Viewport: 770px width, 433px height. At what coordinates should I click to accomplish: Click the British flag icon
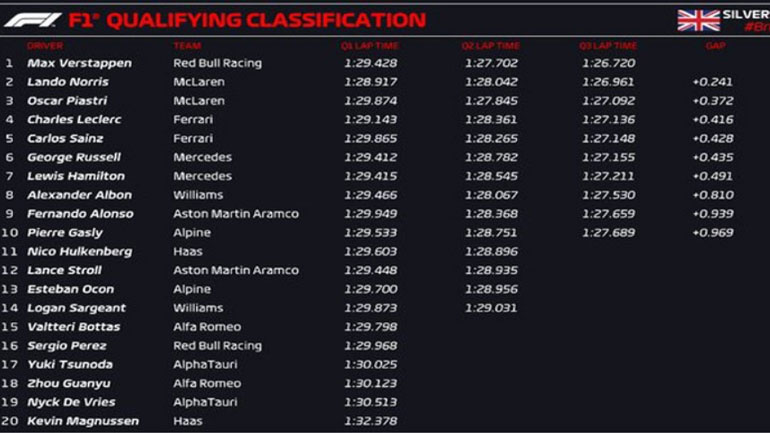(698, 20)
